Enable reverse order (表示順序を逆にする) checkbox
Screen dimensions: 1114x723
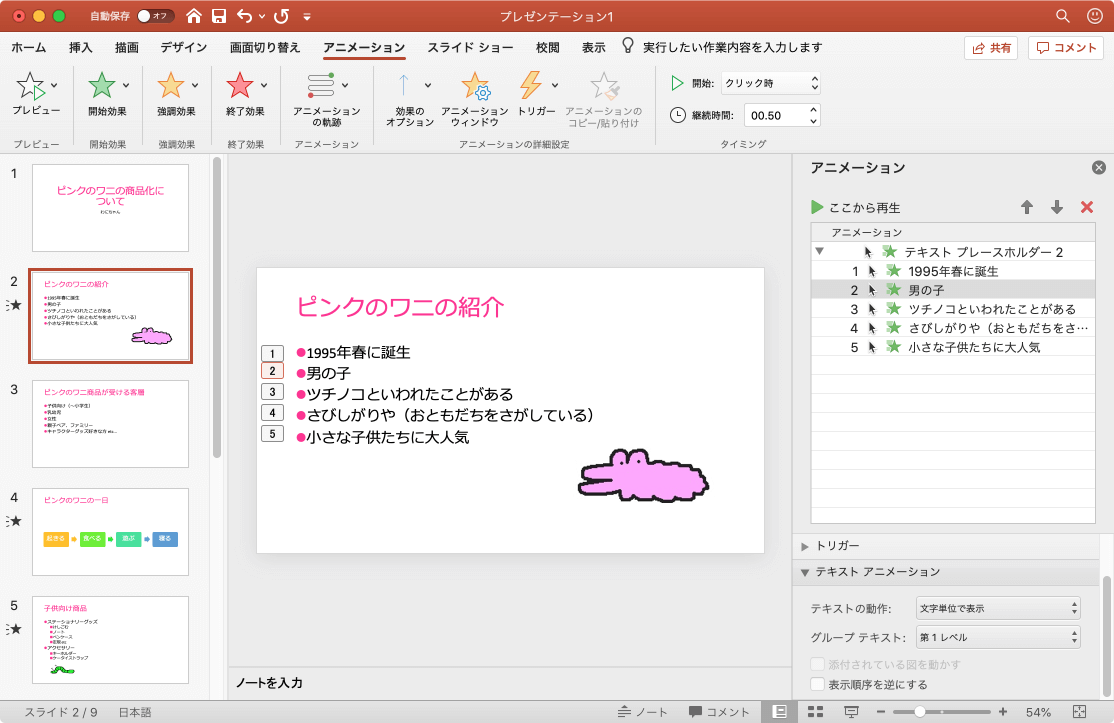point(818,685)
